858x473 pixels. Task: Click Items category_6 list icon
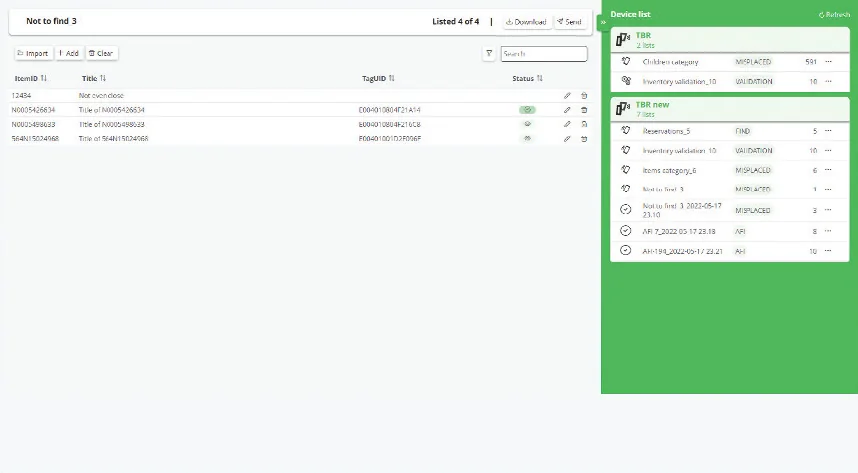(x=626, y=170)
